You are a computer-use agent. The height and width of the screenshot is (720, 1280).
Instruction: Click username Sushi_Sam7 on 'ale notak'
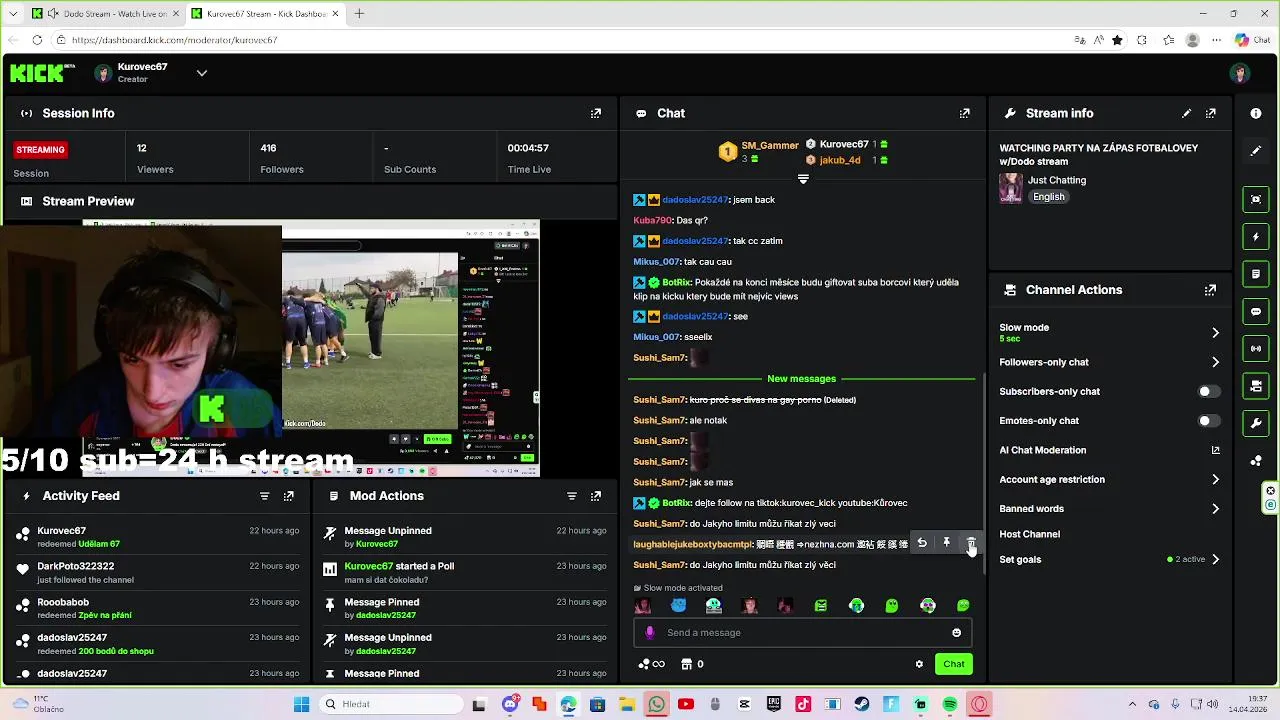[659, 420]
